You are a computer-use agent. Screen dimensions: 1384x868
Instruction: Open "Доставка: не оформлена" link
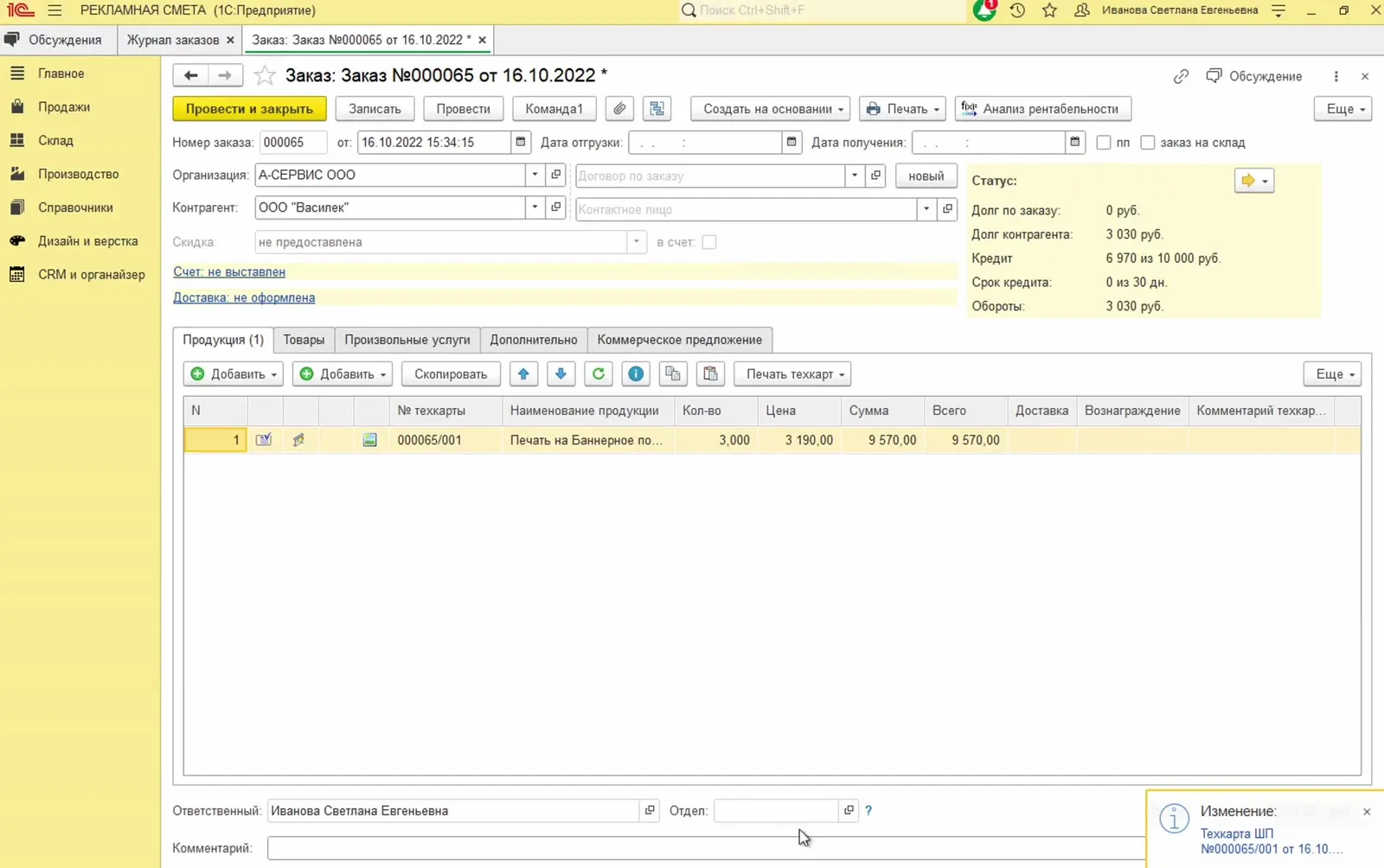244,297
